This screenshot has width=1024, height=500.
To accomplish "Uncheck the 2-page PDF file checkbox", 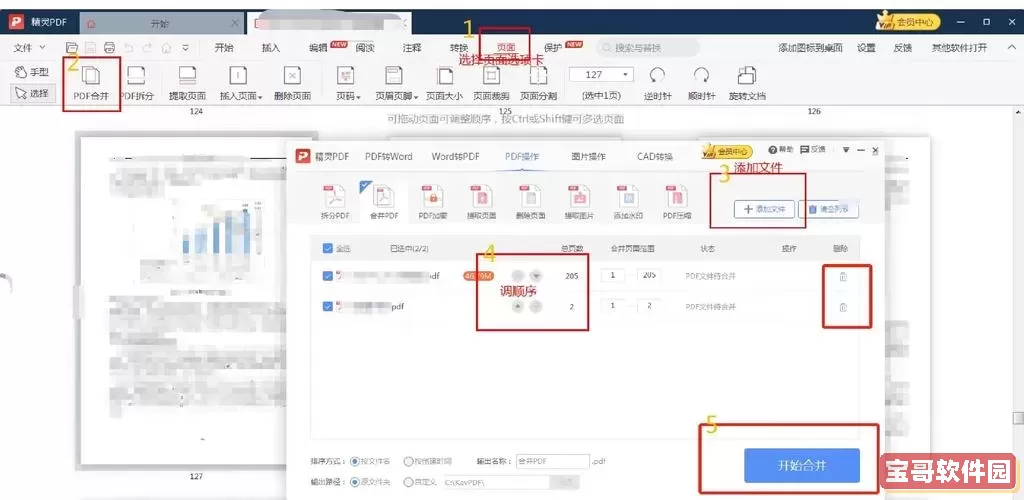I will (x=328, y=306).
